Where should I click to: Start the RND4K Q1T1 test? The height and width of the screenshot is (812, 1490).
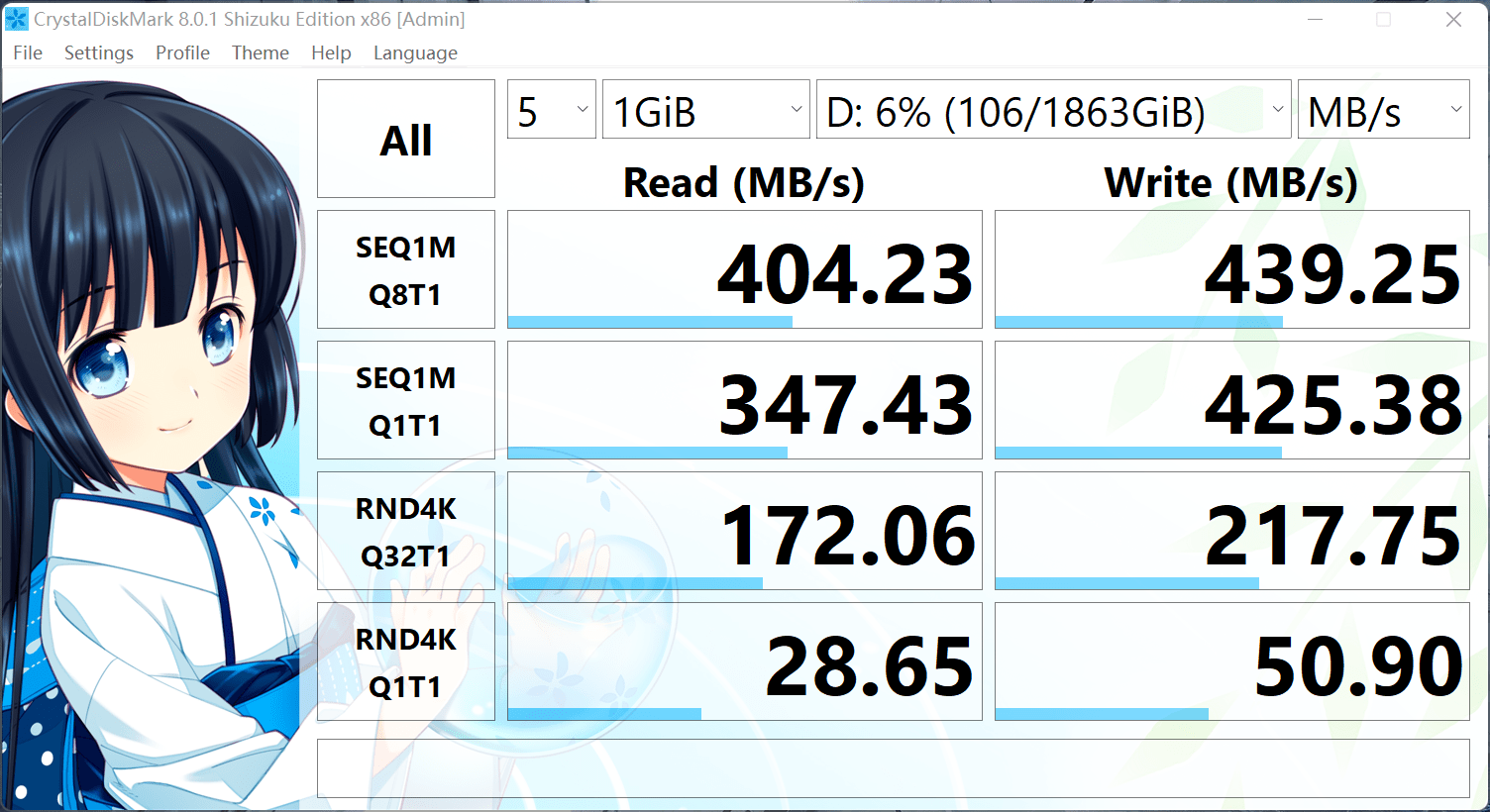[x=406, y=661]
